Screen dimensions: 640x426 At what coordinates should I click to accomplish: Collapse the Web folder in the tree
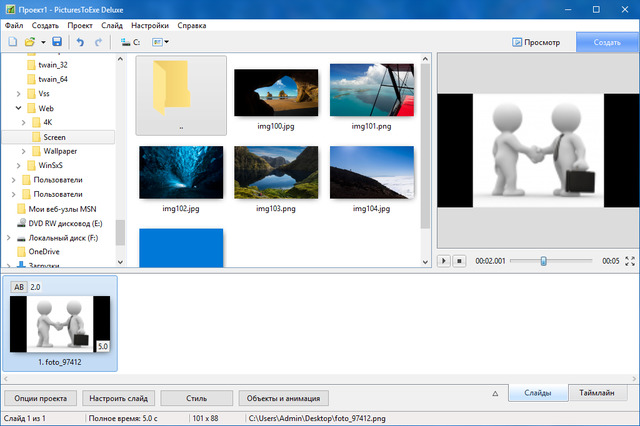click(20, 108)
